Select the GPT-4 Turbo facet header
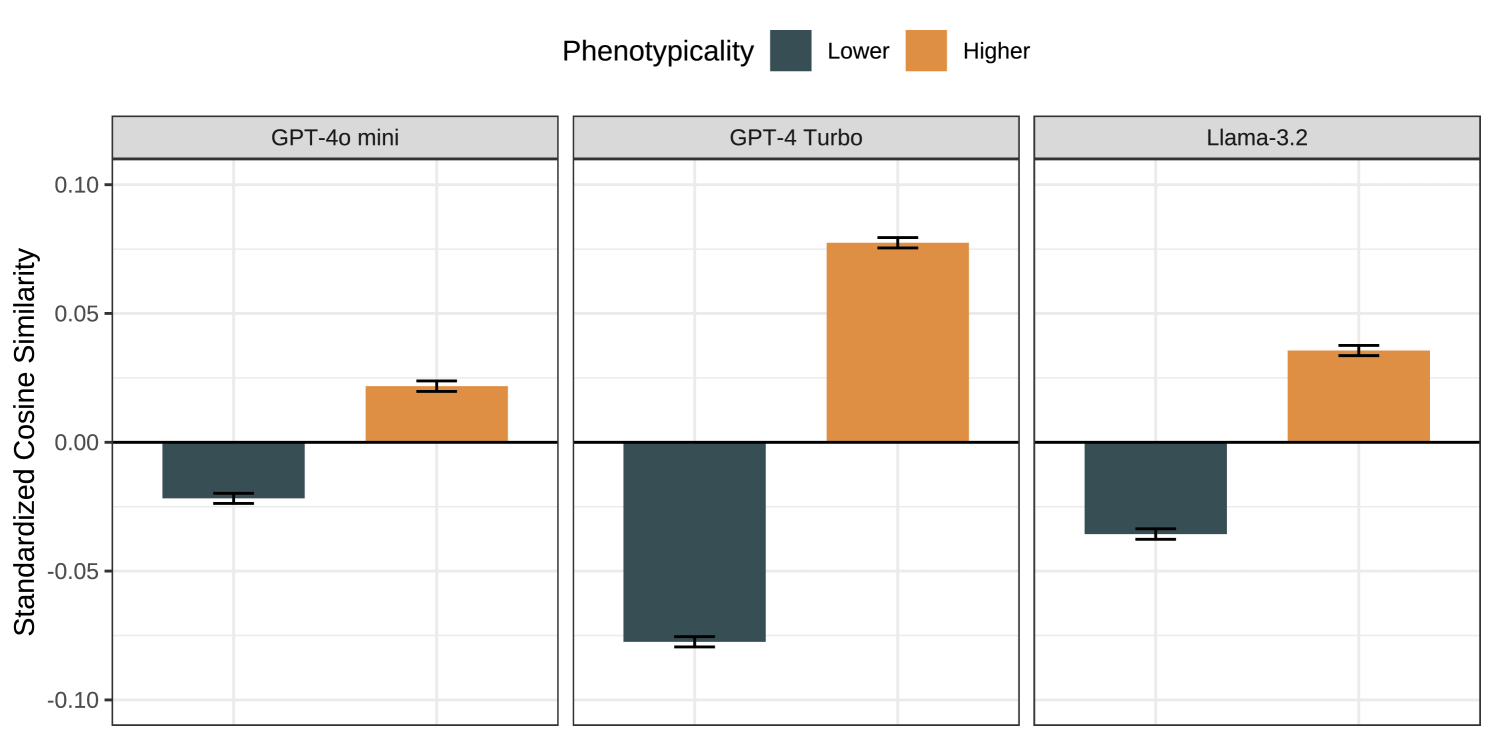This screenshot has height=747, width=1495. pos(796,138)
